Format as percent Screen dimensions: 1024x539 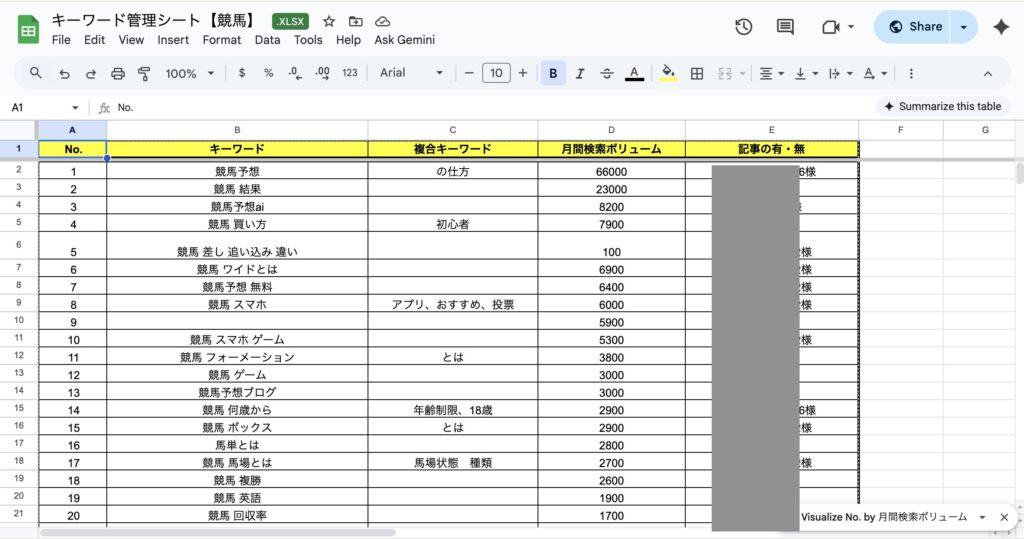click(x=268, y=73)
